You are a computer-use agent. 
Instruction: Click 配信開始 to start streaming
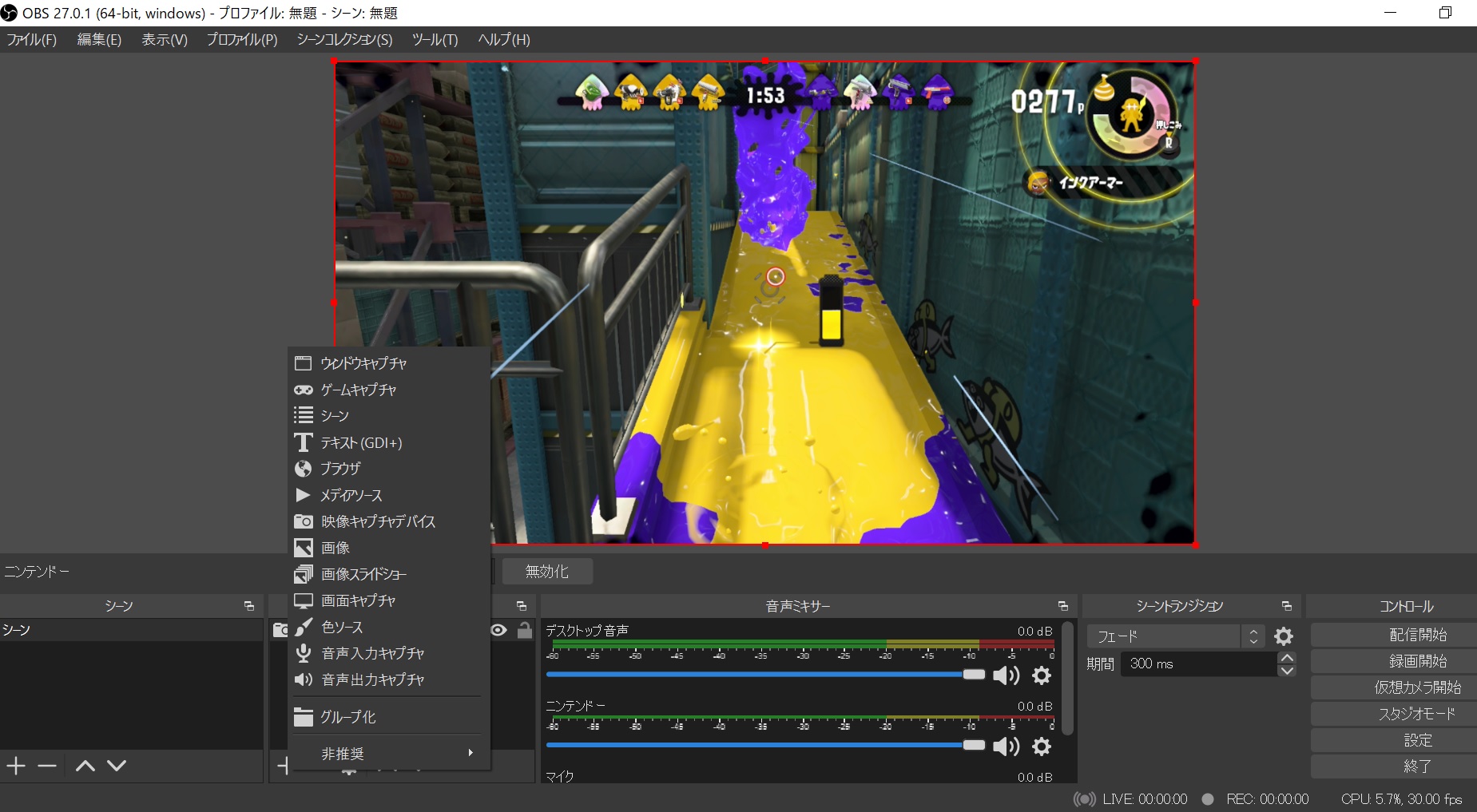(x=1394, y=635)
